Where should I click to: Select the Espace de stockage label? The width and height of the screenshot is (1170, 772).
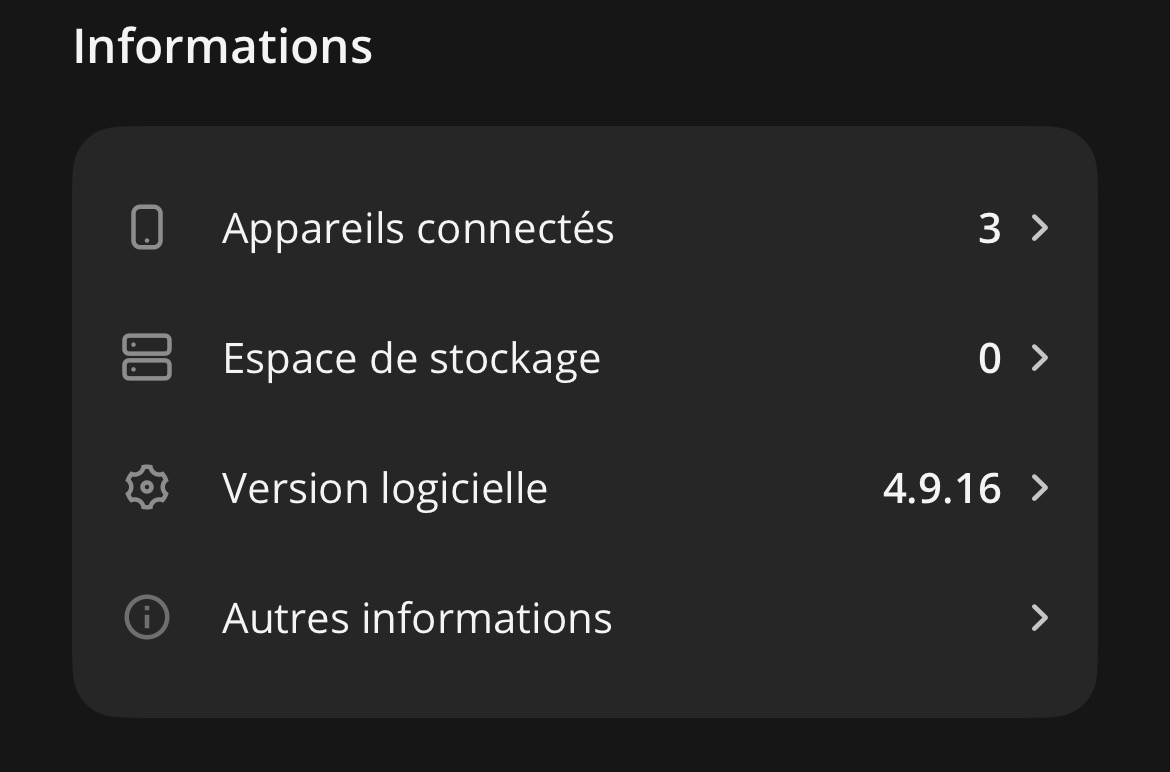coord(411,359)
